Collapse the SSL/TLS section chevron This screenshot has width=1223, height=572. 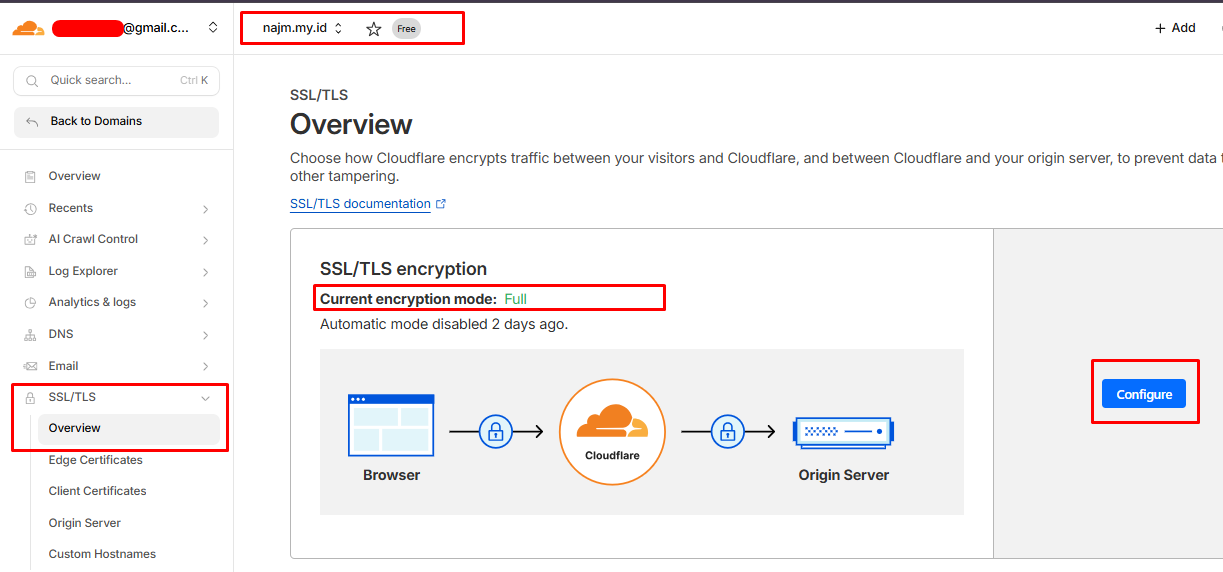(205, 398)
